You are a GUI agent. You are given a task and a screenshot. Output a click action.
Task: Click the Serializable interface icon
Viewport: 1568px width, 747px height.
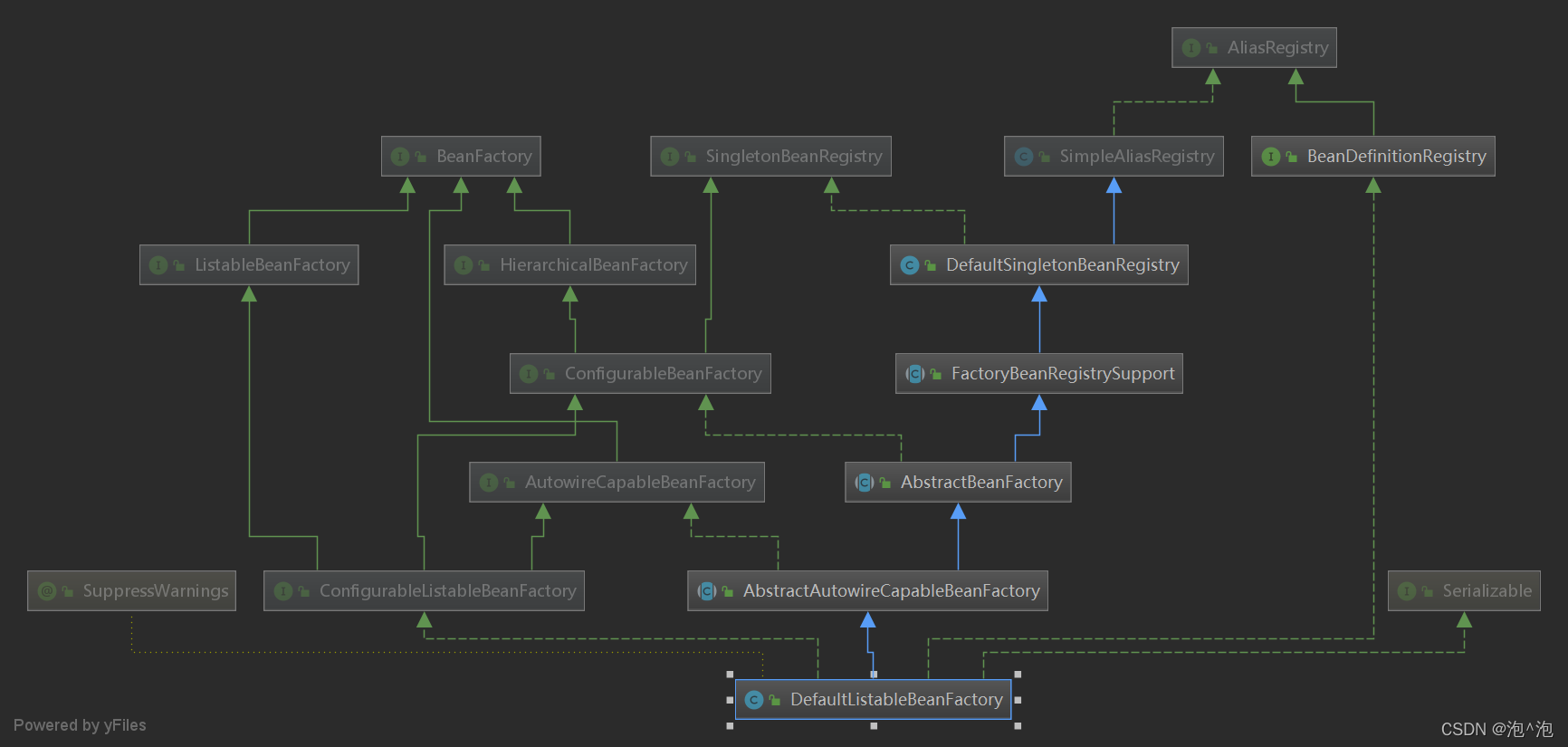tap(1407, 591)
